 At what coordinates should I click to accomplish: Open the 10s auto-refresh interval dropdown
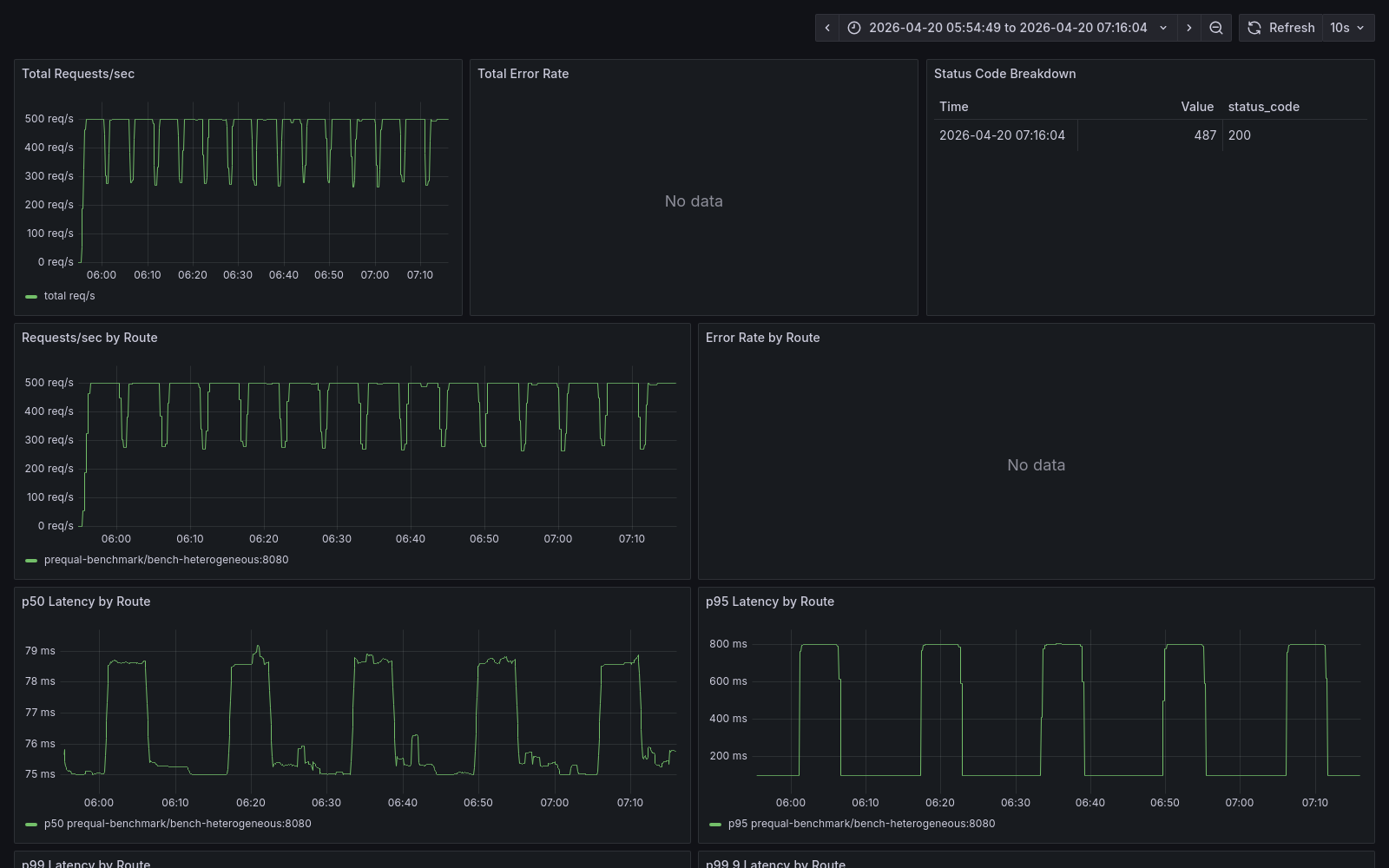pos(1346,27)
